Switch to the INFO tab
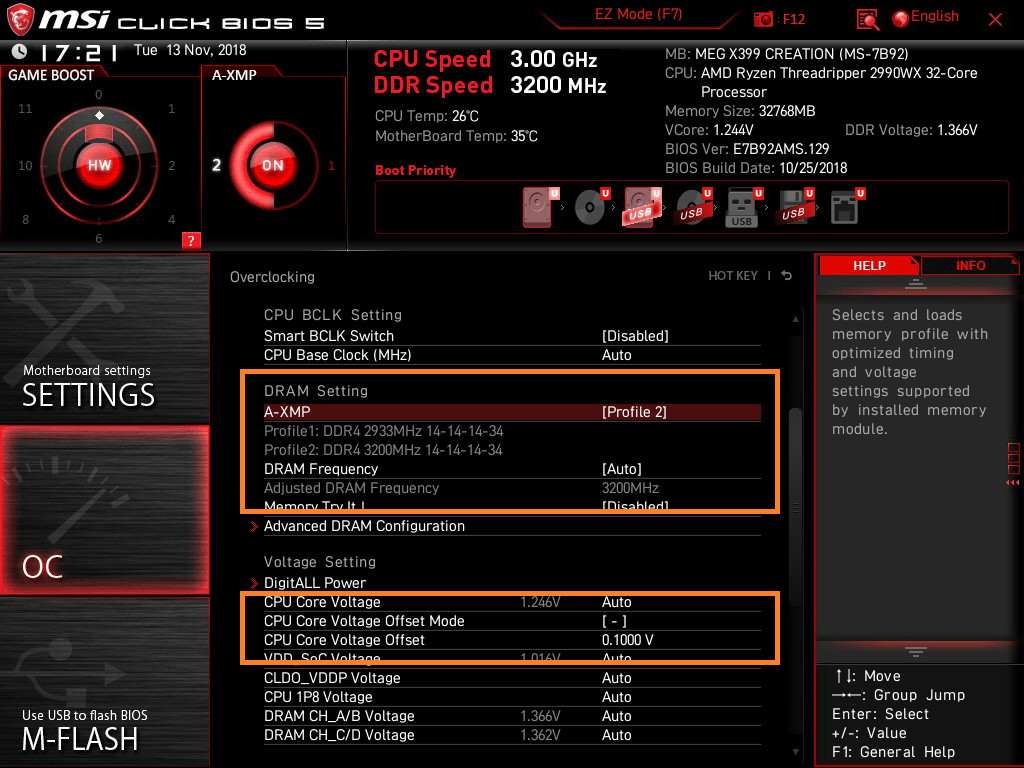This screenshot has width=1024, height=768. (x=970, y=266)
